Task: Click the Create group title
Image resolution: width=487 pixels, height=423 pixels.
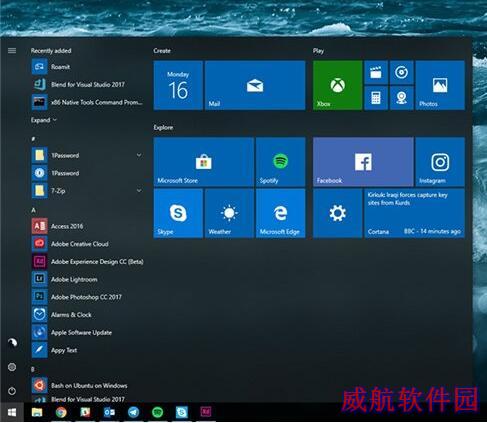Action: click(162, 51)
